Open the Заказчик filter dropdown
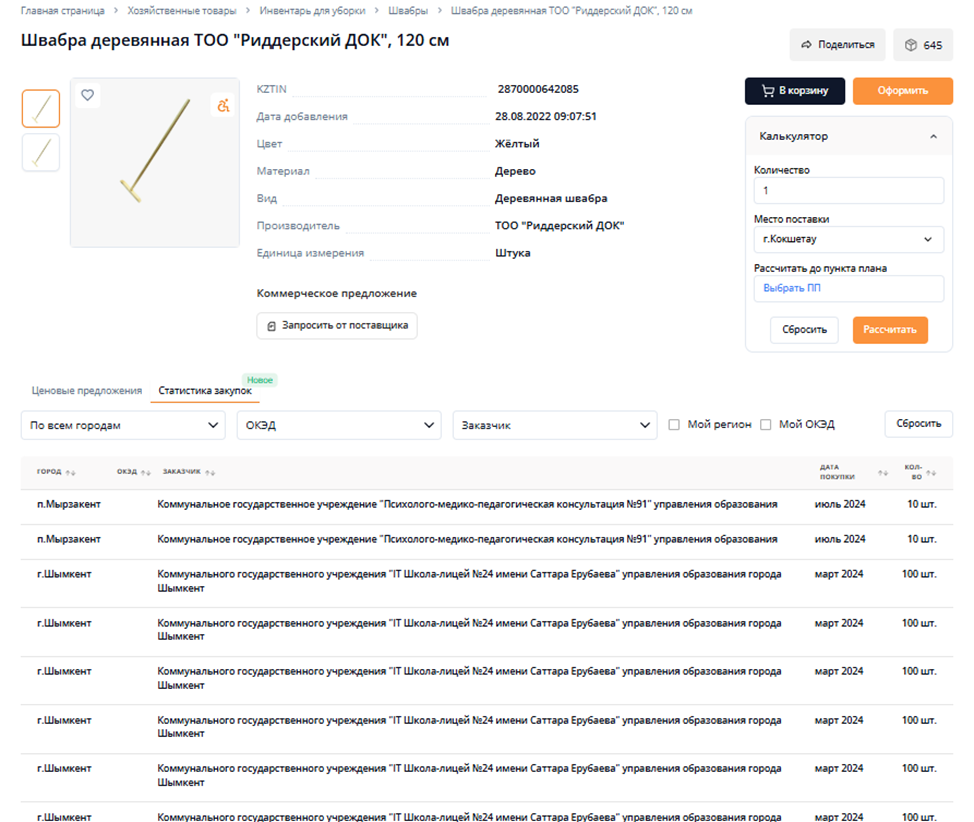 point(554,425)
